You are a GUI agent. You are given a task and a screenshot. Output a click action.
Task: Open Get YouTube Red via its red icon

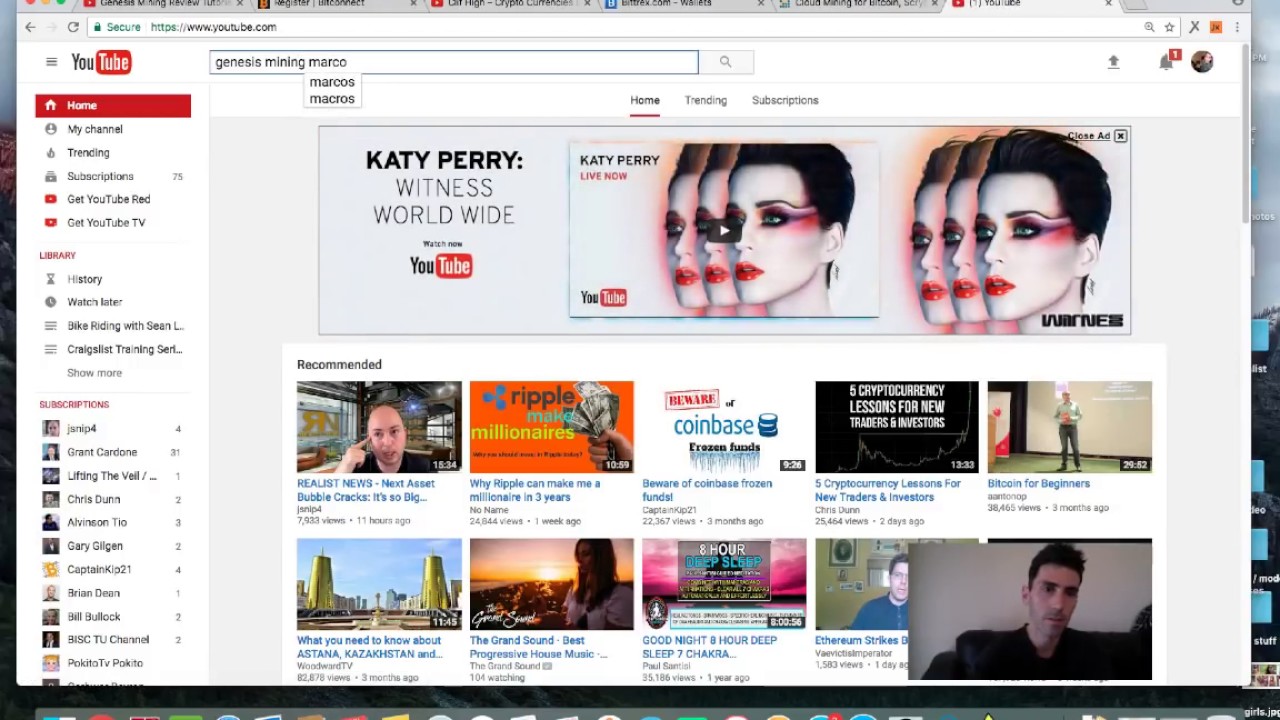click(x=51, y=199)
